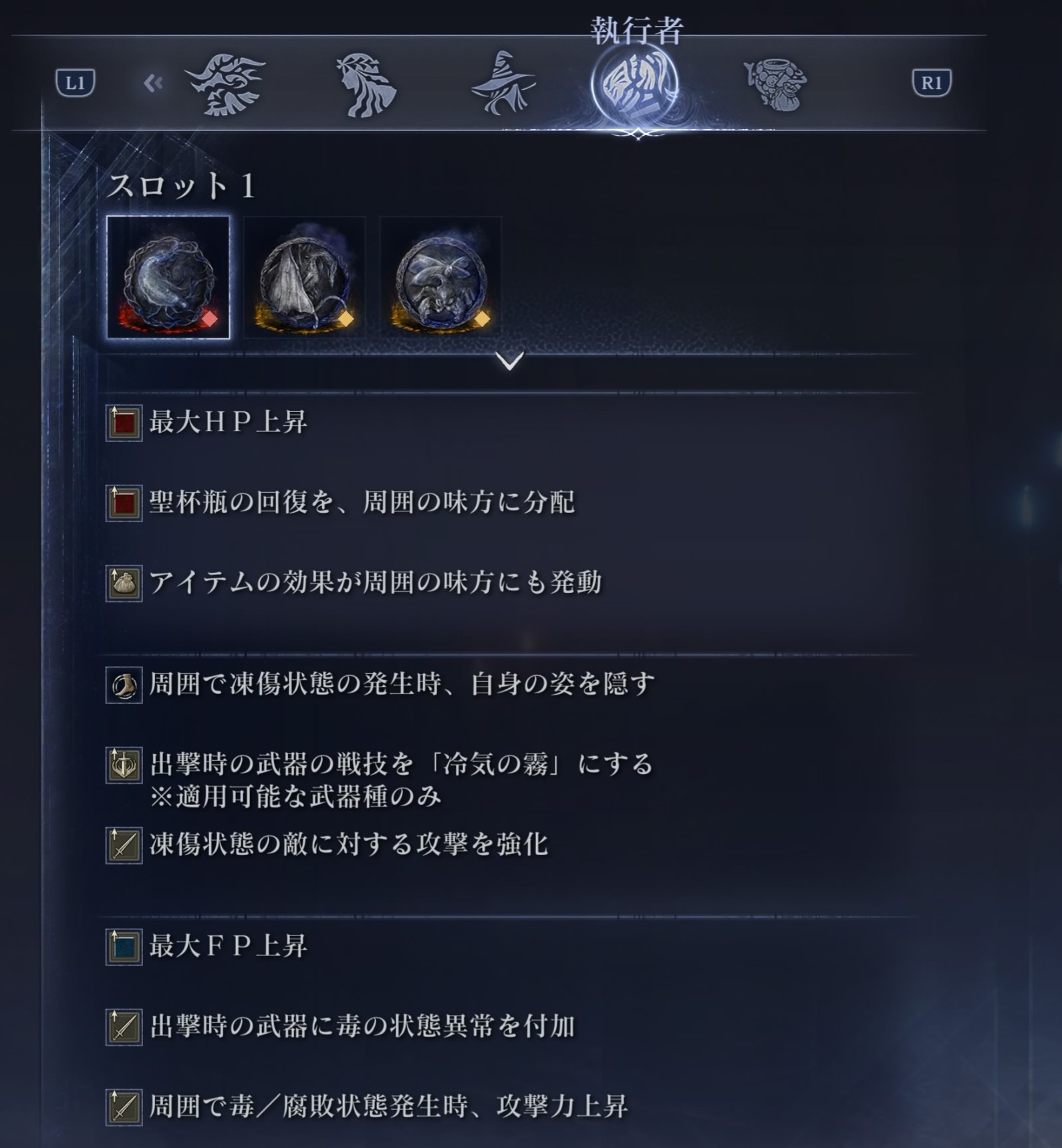This screenshot has width=1062, height=1148.
Task: Click the figure icon beside 周囲で凍傷状態の発生時
Action: point(124,685)
